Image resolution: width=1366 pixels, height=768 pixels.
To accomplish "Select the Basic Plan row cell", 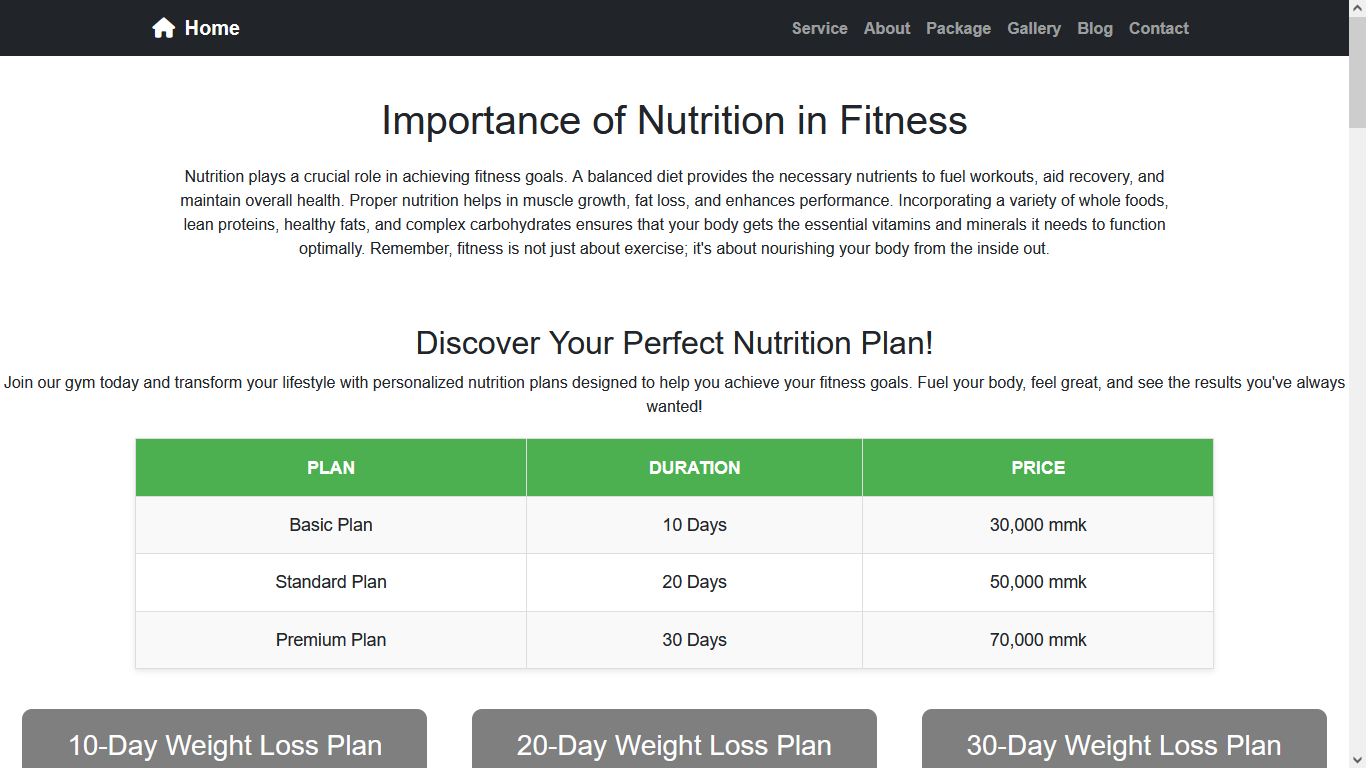I will pos(331,525).
